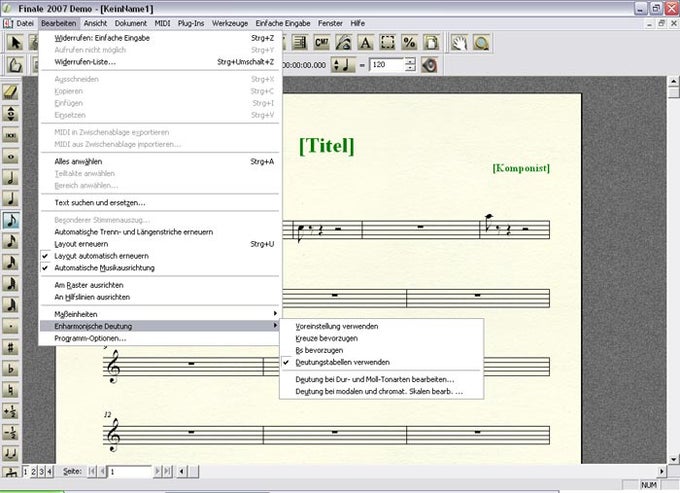Select the Zoom magnifier tool
This screenshot has height=493, width=680.
[x=481, y=42]
